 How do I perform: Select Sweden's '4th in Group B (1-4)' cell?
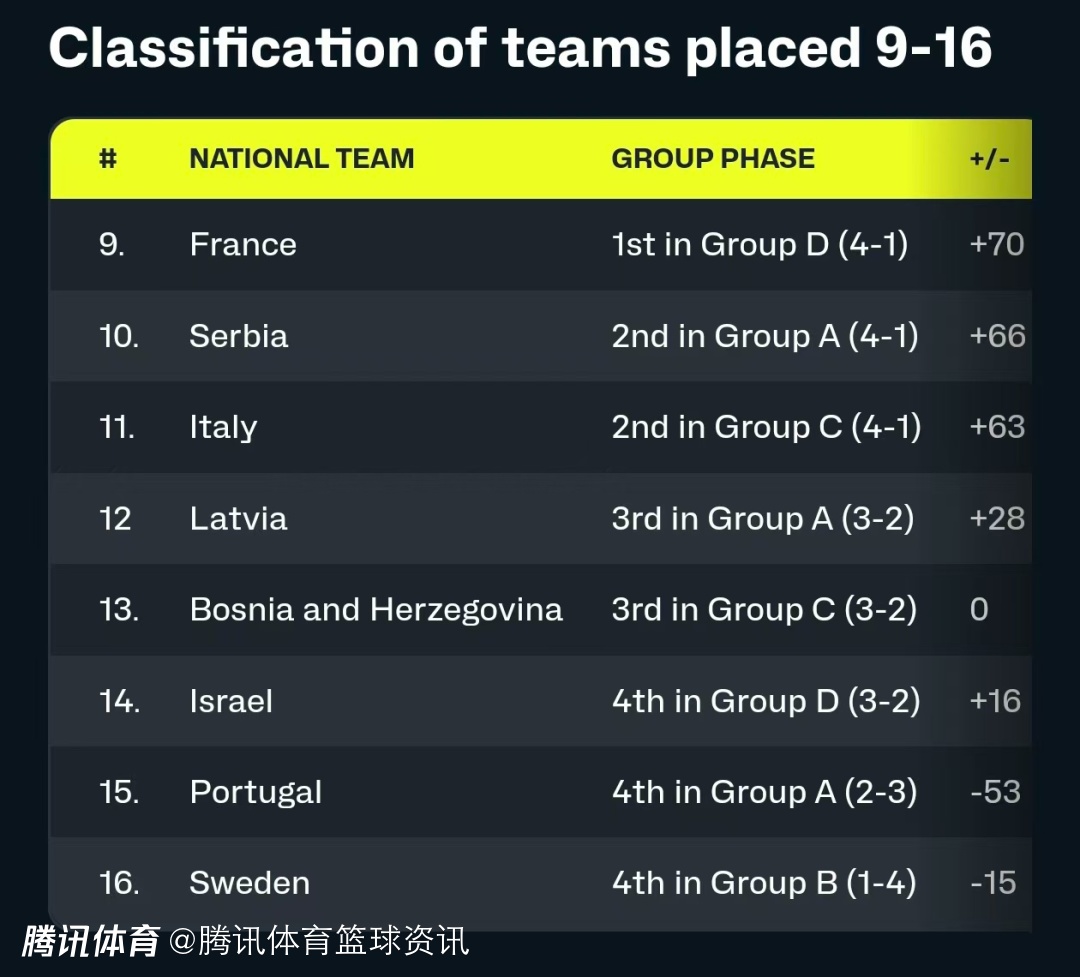point(764,883)
